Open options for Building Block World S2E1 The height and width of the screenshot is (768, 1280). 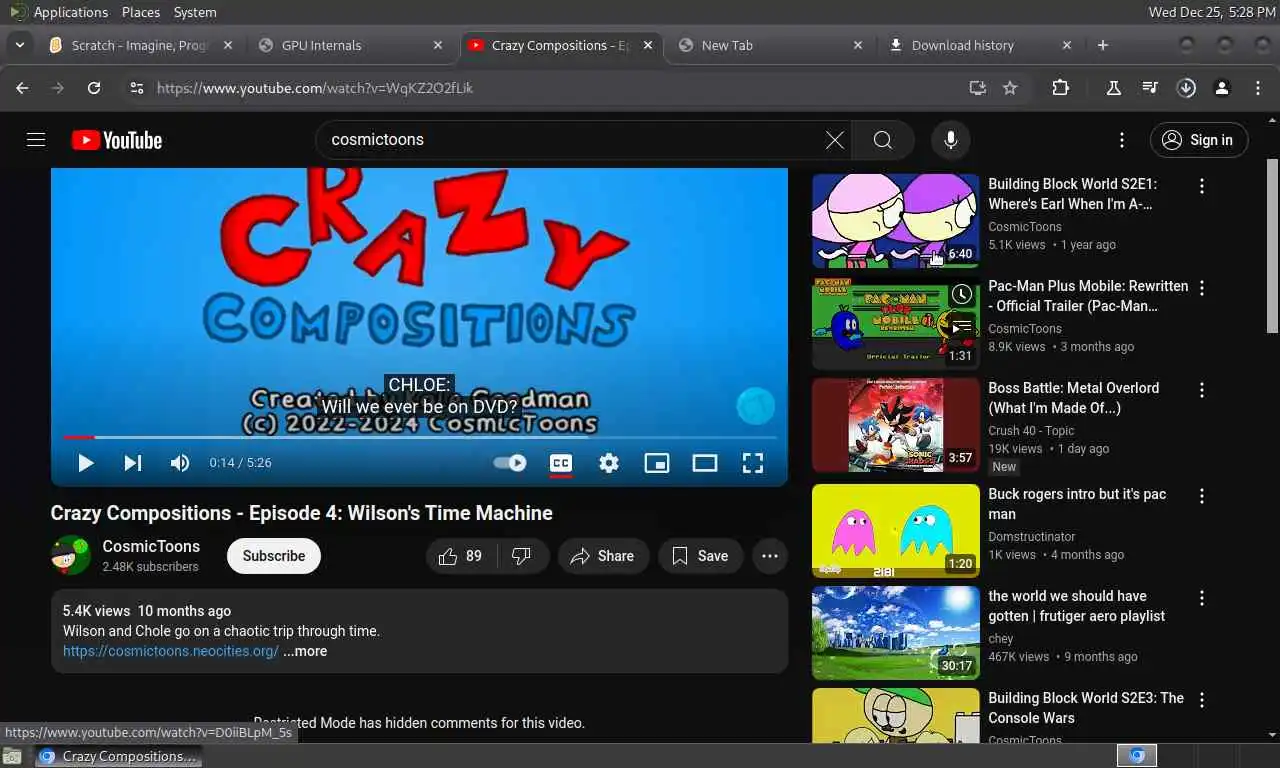coord(1202,186)
